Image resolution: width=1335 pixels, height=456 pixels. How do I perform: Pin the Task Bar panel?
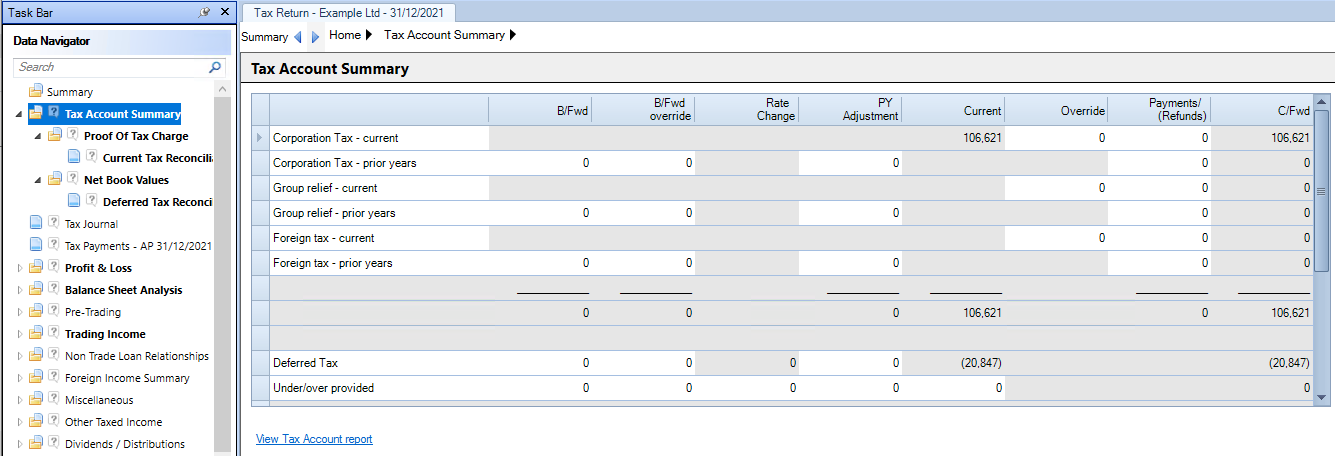point(206,12)
